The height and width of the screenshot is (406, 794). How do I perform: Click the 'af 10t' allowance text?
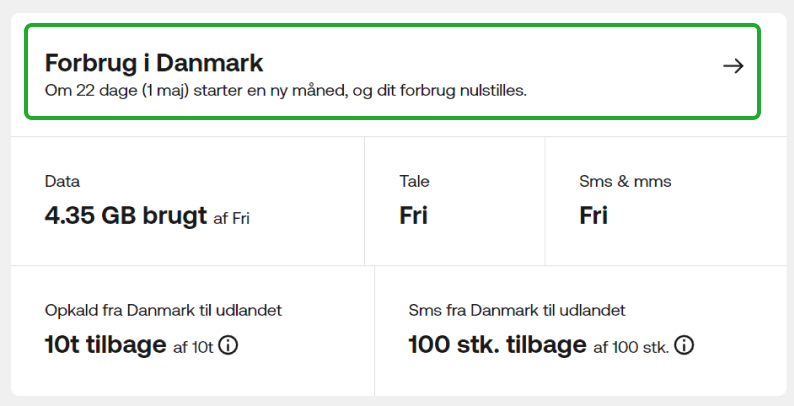click(193, 347)
